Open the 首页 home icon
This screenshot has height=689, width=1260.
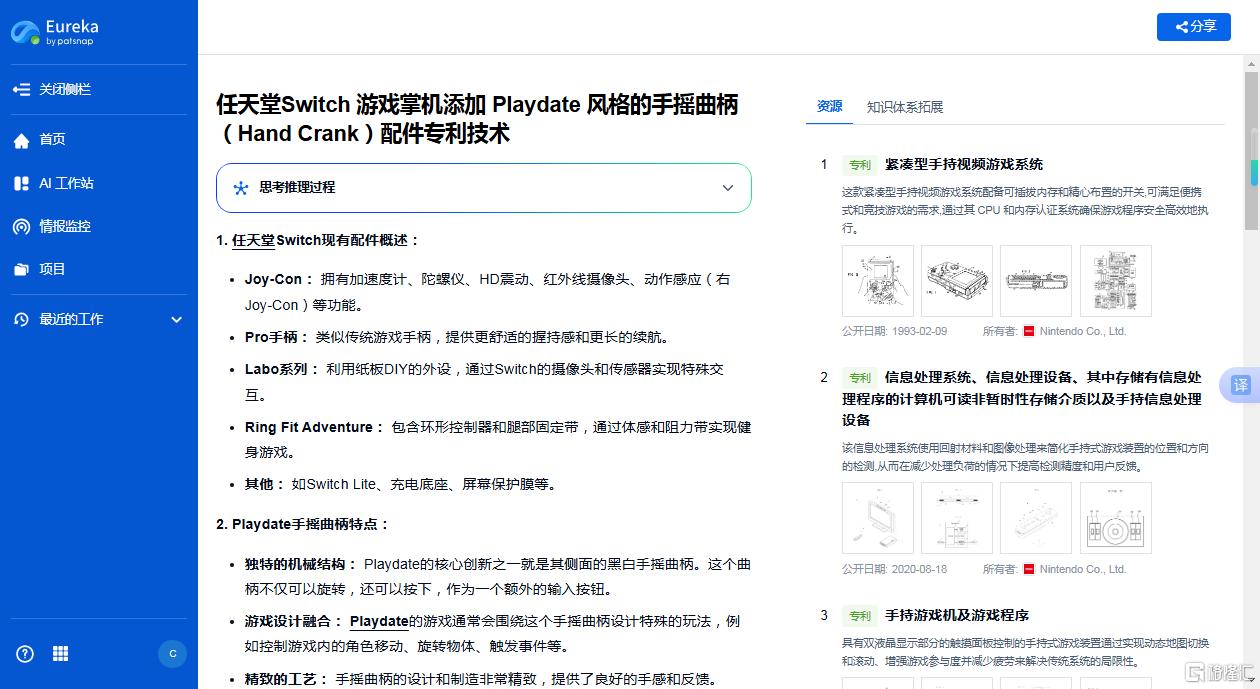(21, 140)
